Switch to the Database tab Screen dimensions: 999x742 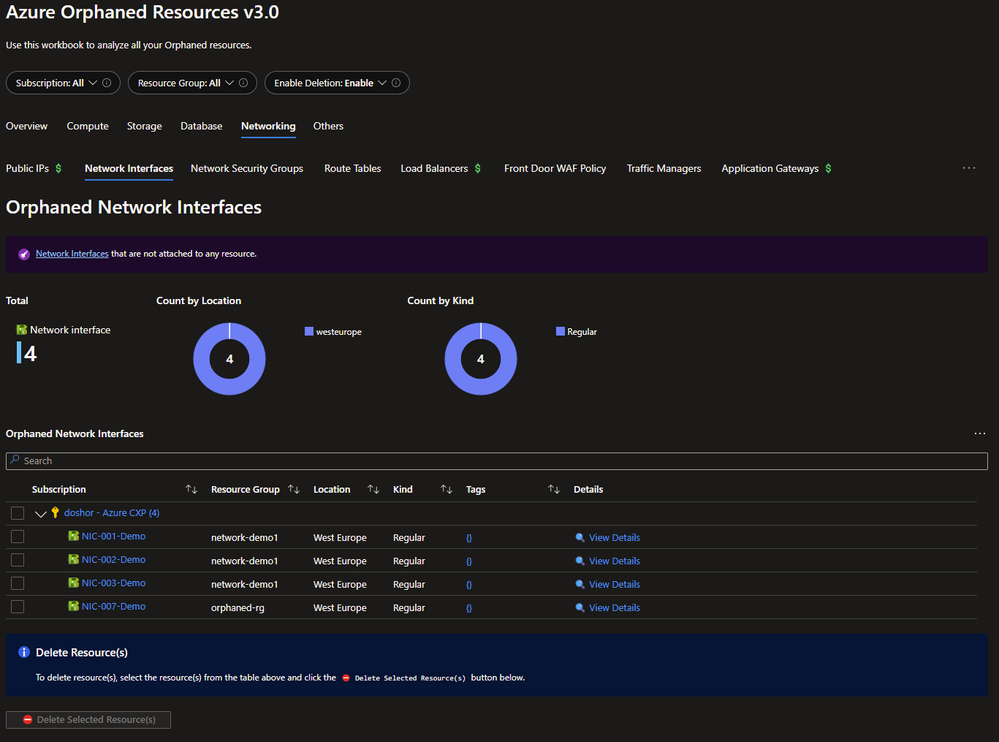tap(201, 126)
